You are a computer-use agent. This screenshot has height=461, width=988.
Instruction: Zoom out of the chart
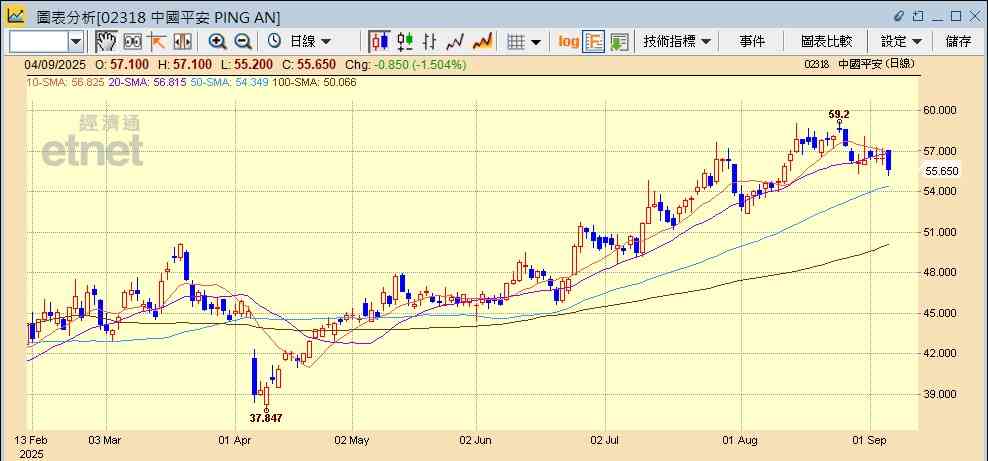tap(243, 42)
